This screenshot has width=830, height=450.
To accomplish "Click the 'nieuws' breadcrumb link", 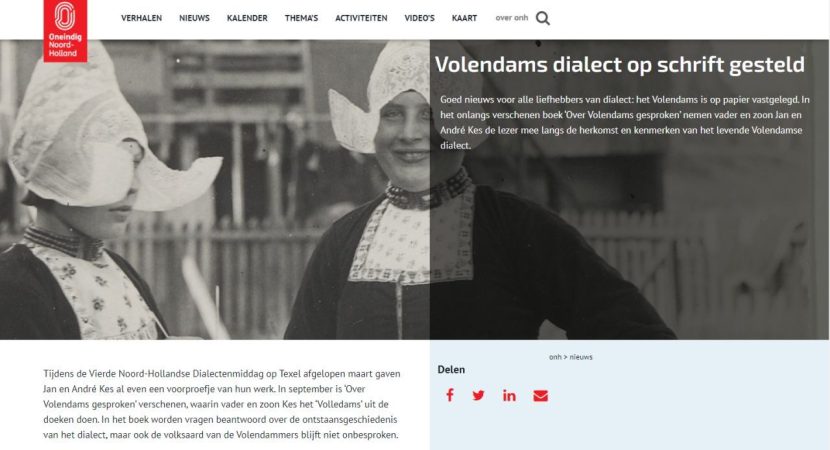I will (x=581, y=357).
